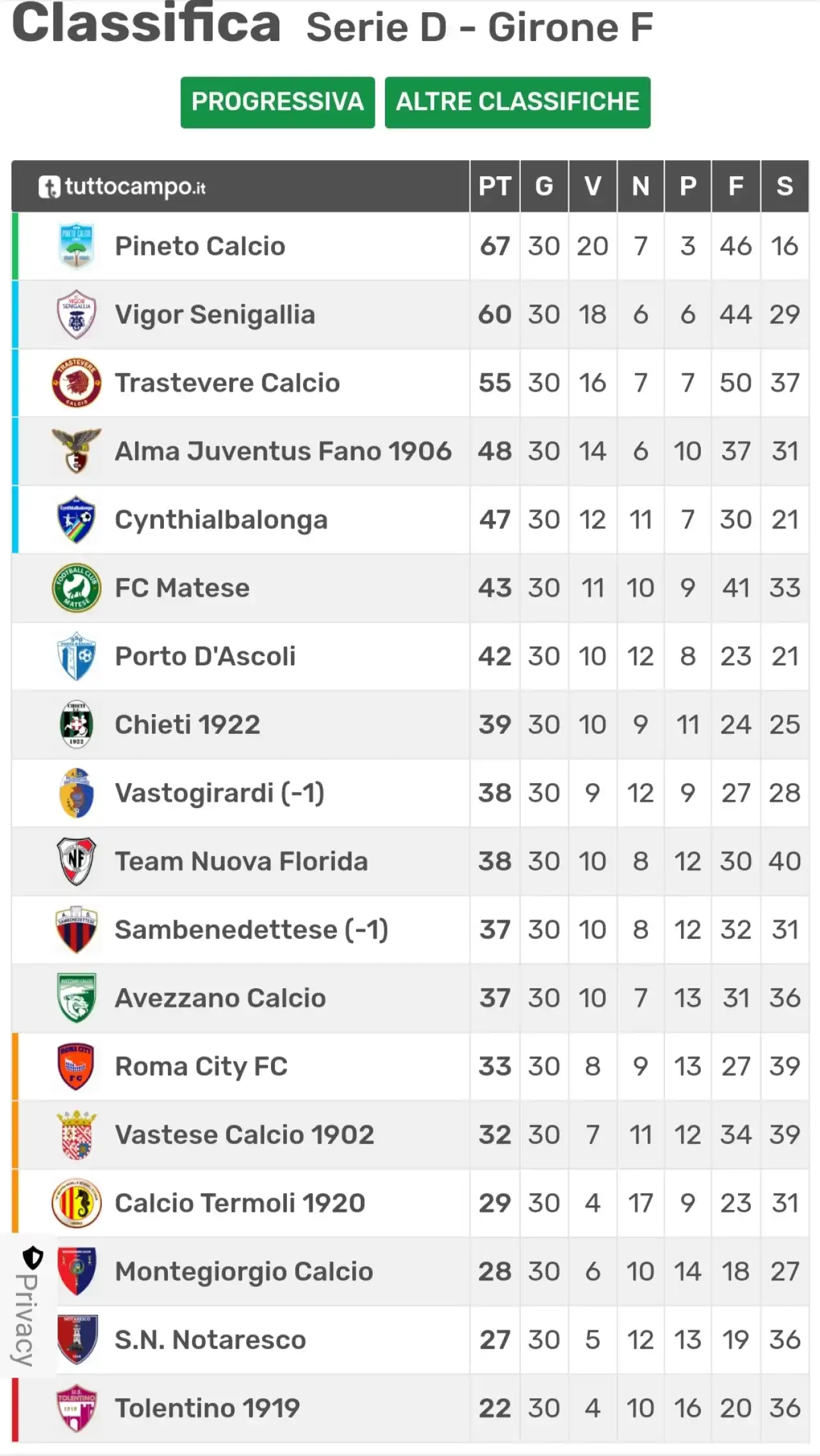Open the Team Nuova Florida NF shield
The image size is (820, 1456).
76,861
